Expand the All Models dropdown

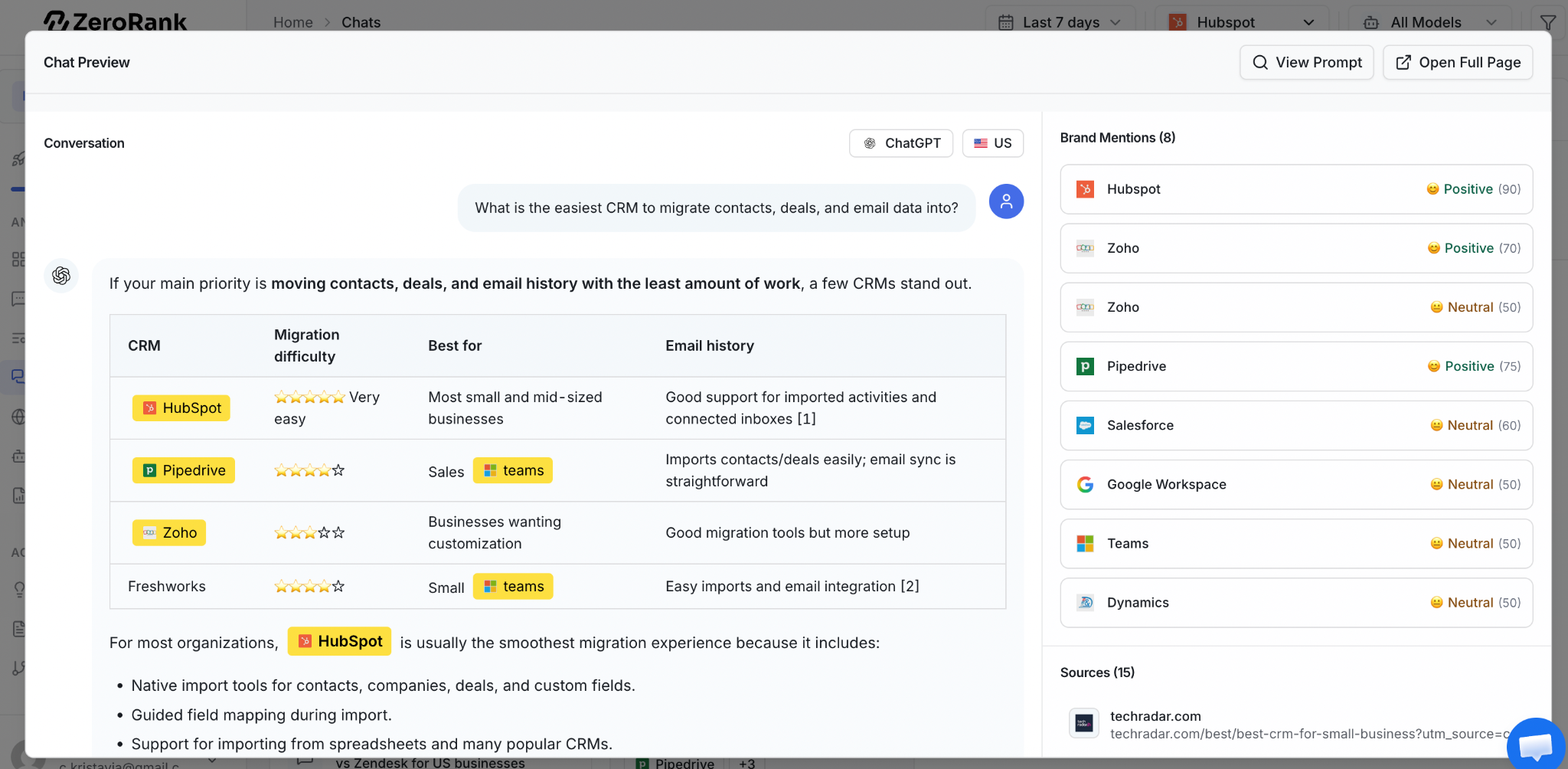pyautogui.click(x=1429, y=22)
